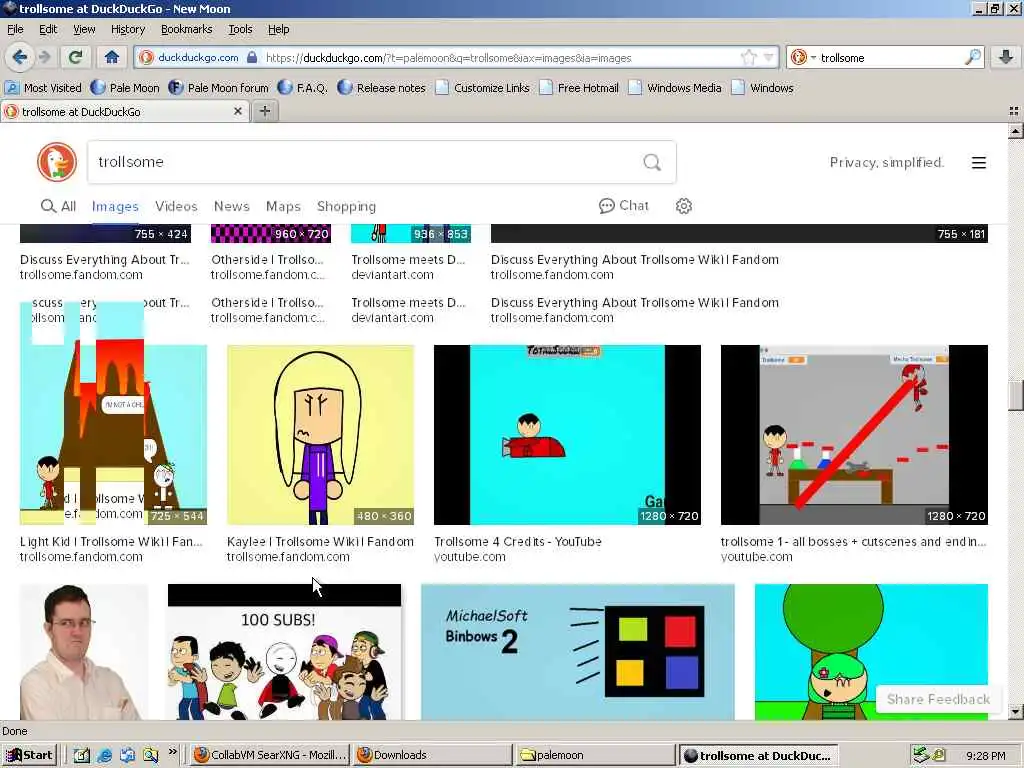Click the taskbar clock showing 9:28 PM
This screenshot has height=768, width=1024.
point(985,756)
